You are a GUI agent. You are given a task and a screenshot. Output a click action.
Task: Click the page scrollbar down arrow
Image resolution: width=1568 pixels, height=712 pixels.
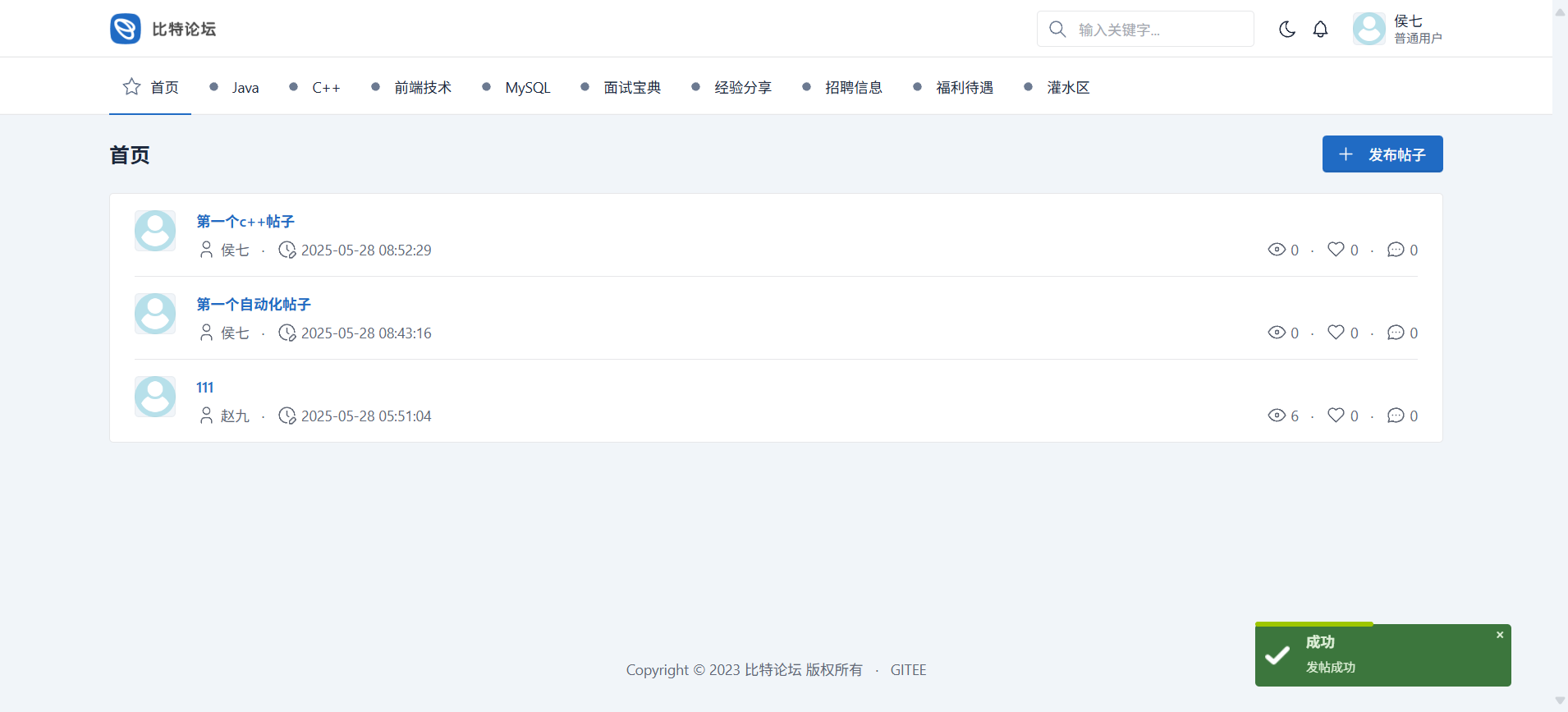1560,701
